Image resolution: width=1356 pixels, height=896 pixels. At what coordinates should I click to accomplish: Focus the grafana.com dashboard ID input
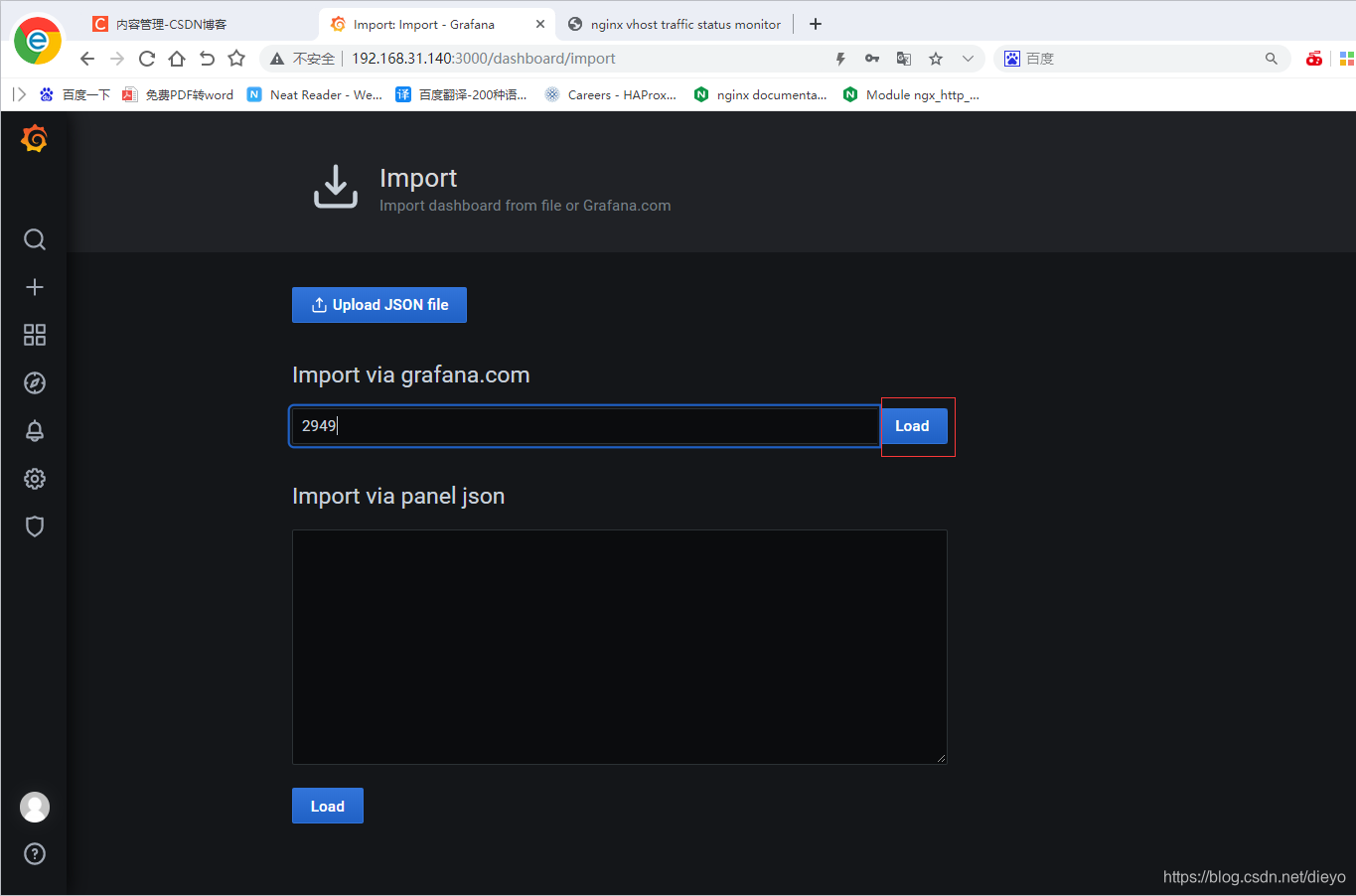tap(584, 426)
